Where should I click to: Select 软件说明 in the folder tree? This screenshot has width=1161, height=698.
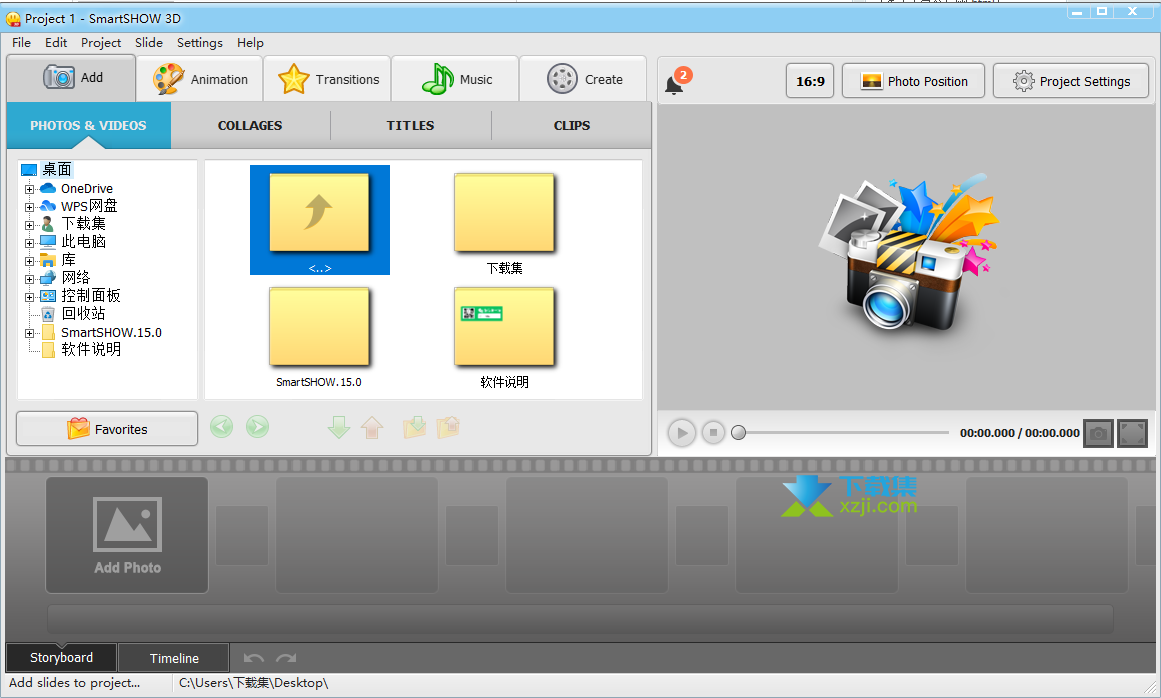click(90, 349)
